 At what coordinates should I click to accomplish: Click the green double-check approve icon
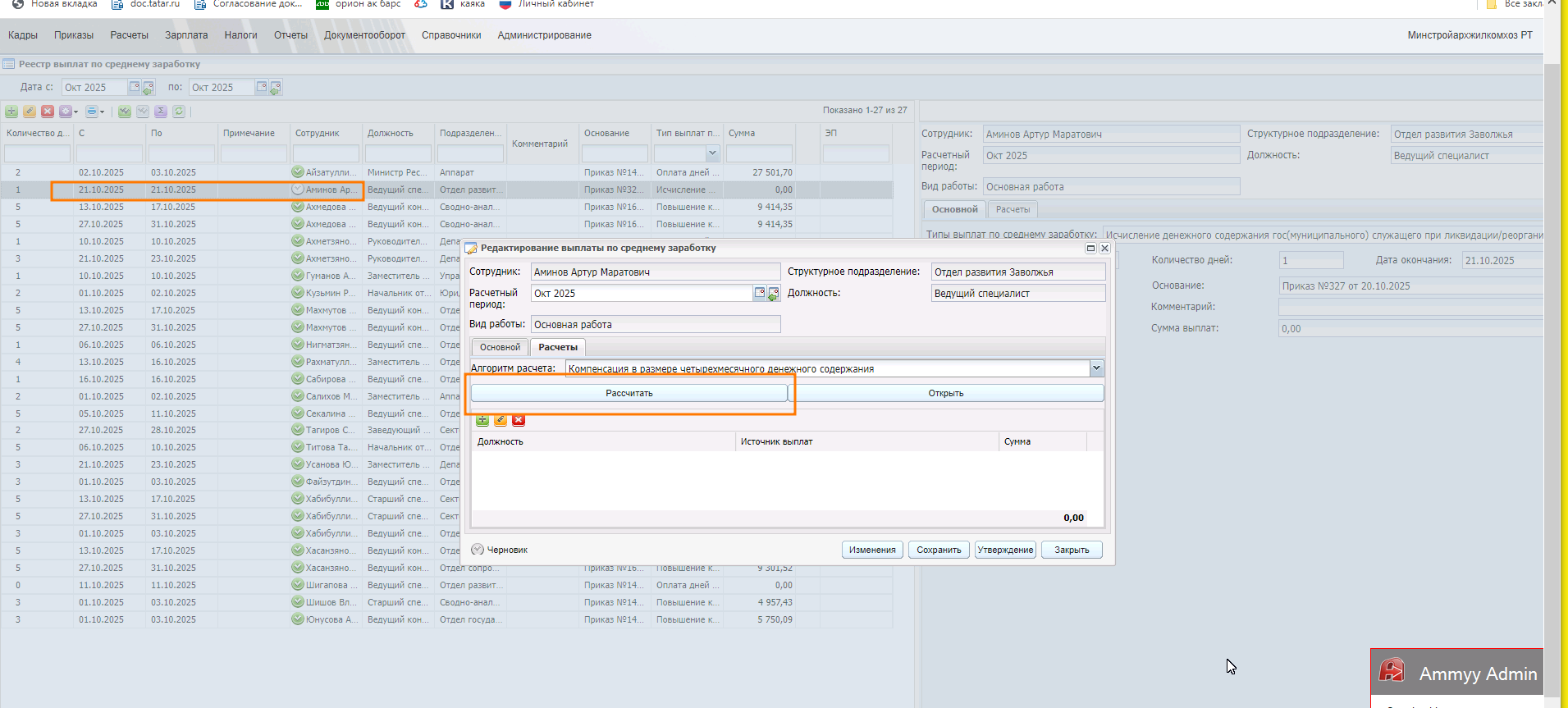125,112
